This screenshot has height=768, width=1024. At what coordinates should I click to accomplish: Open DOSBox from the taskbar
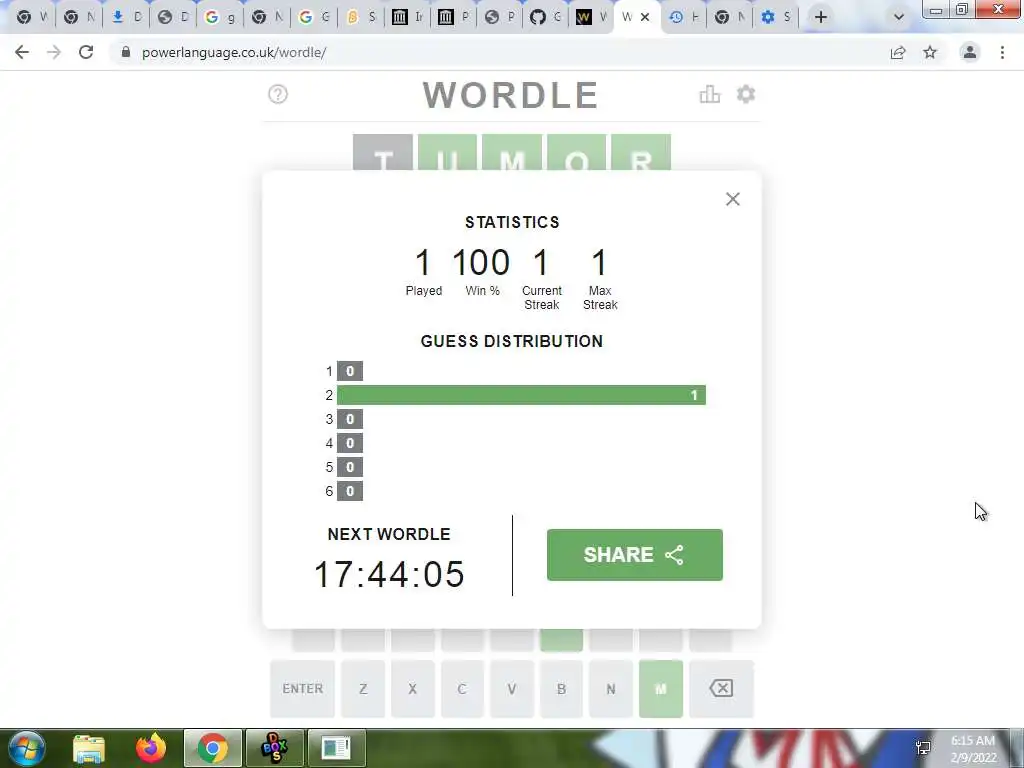click(274, 748)
